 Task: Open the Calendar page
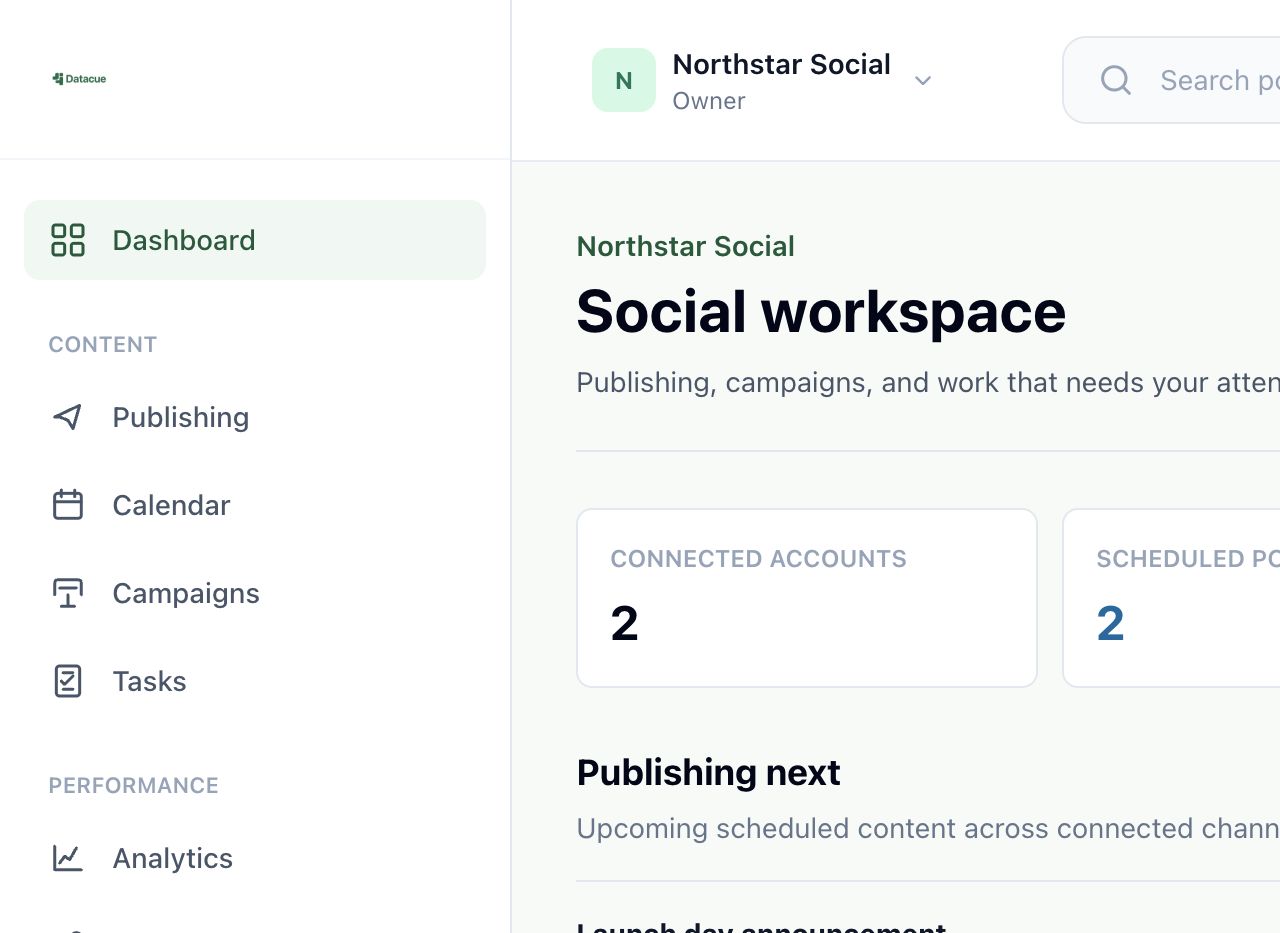pyautogui.click(x=255, y=505)
